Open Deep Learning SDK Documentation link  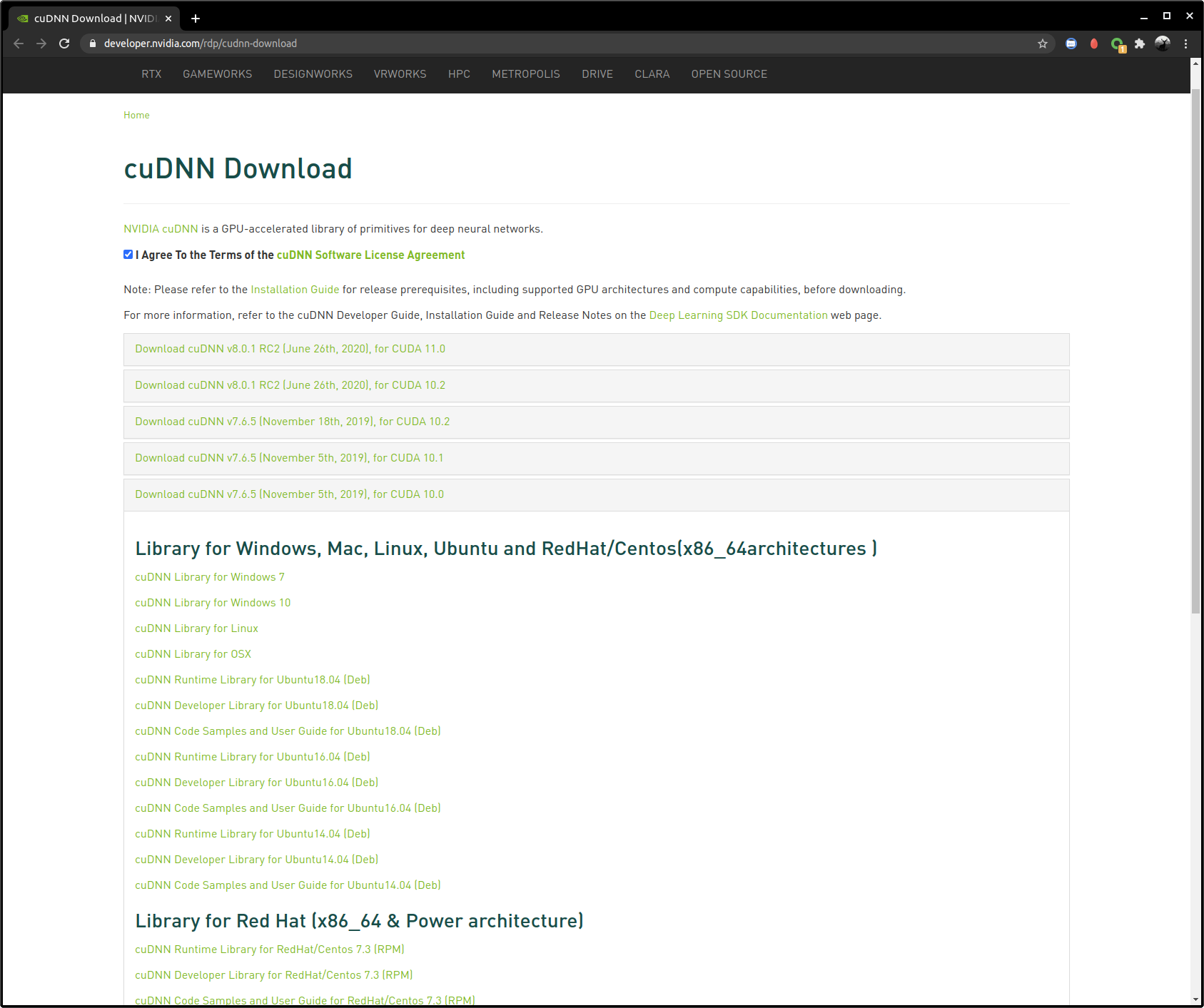pyautogui.click(x=738, y=315)
